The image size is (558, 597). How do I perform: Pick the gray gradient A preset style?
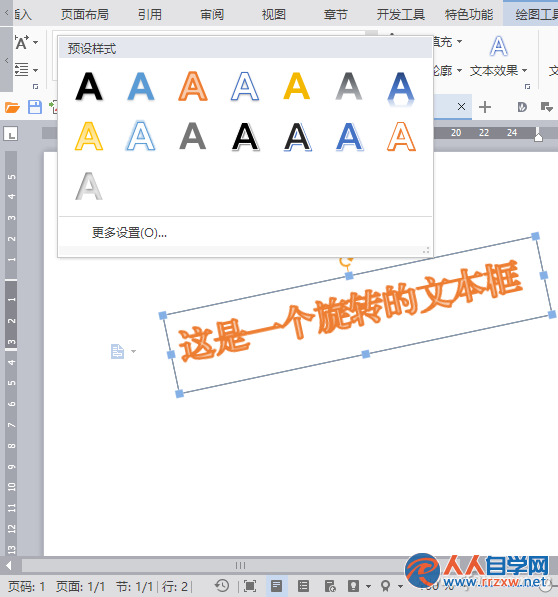click(349, 86)
